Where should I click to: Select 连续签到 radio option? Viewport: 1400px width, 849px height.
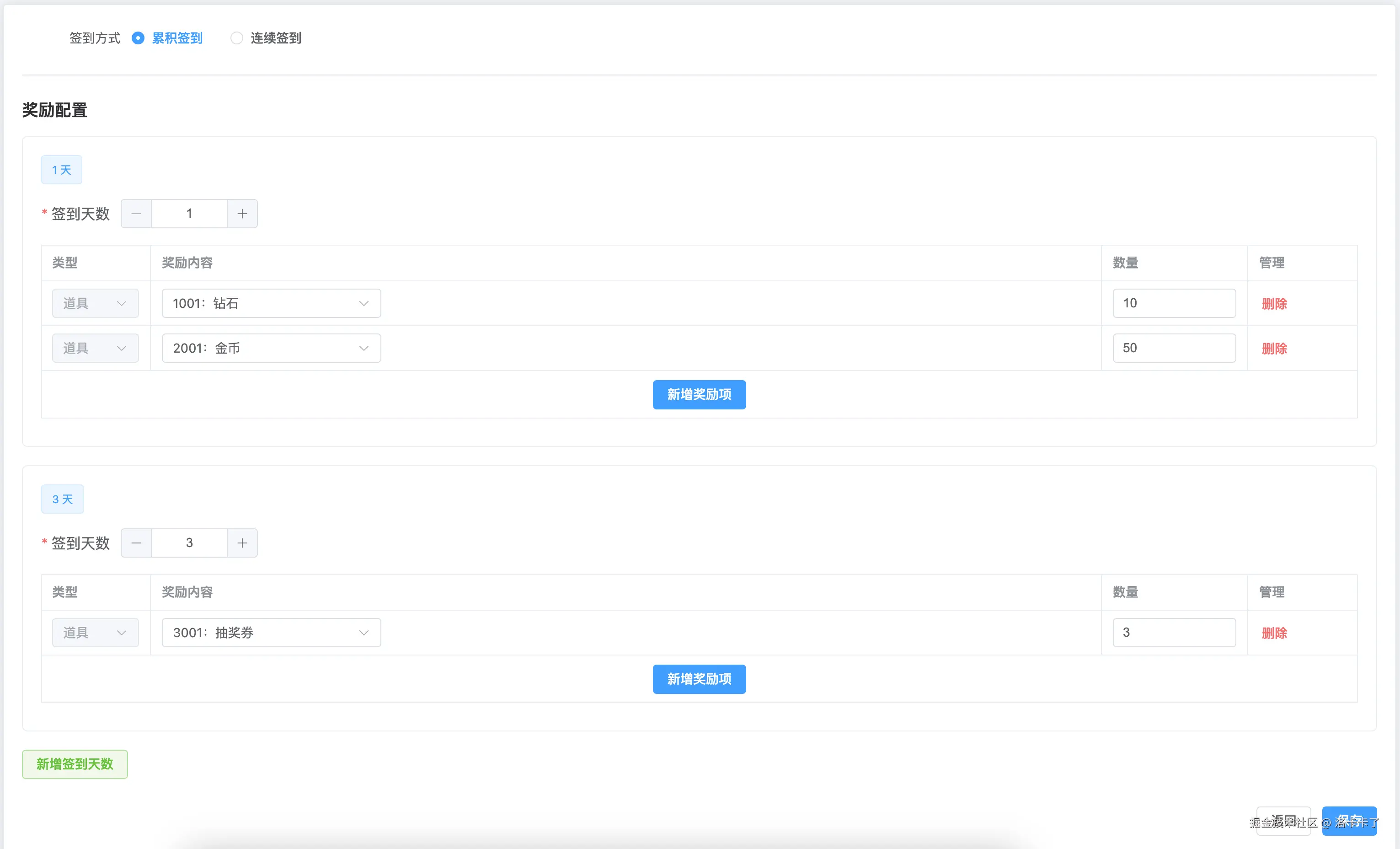tap(237, 38)
